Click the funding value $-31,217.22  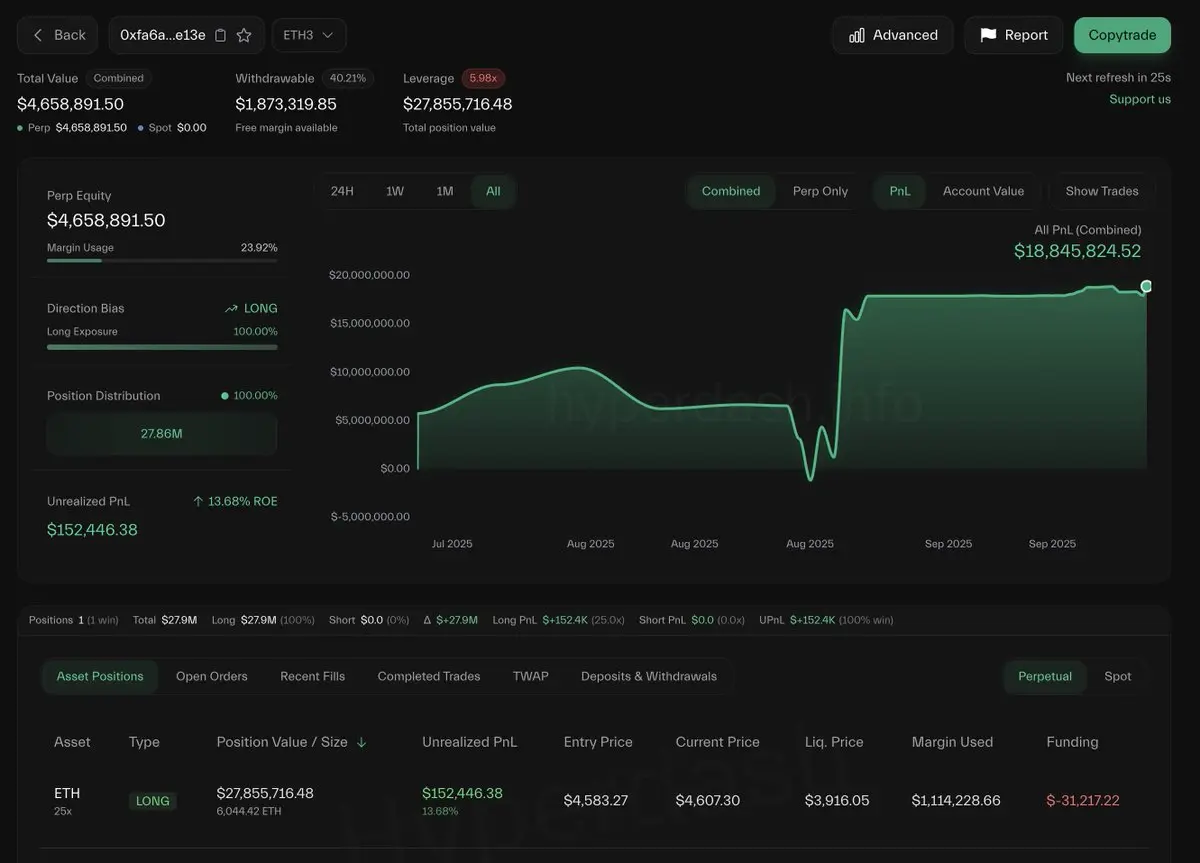click(1083, 800)
